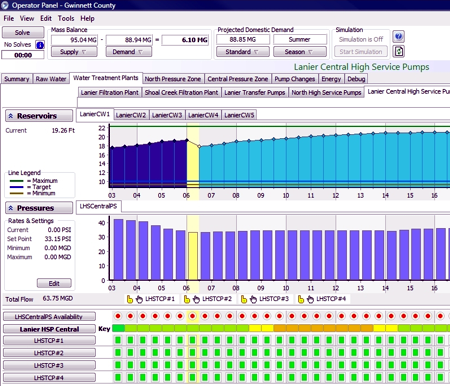This screenshot has width=450, height=386.
Task: Open the Tools menu
Action: coord(66,19)
